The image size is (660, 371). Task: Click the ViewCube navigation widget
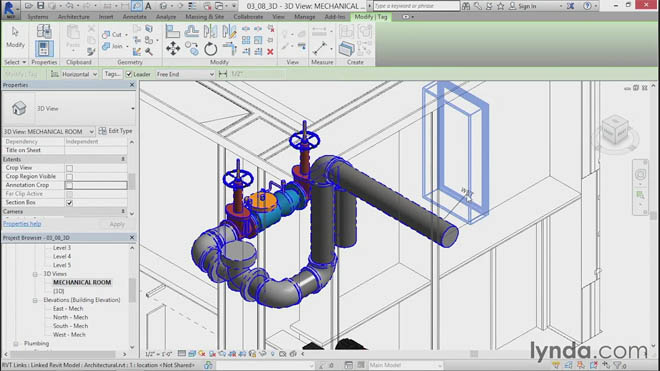[615, 131]
